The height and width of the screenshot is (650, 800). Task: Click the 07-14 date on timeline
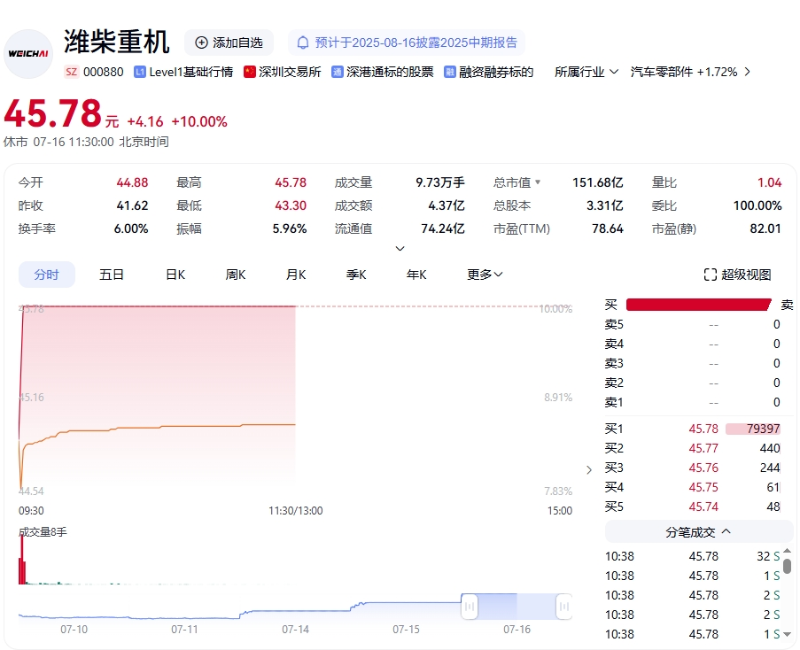click(295, 629)
